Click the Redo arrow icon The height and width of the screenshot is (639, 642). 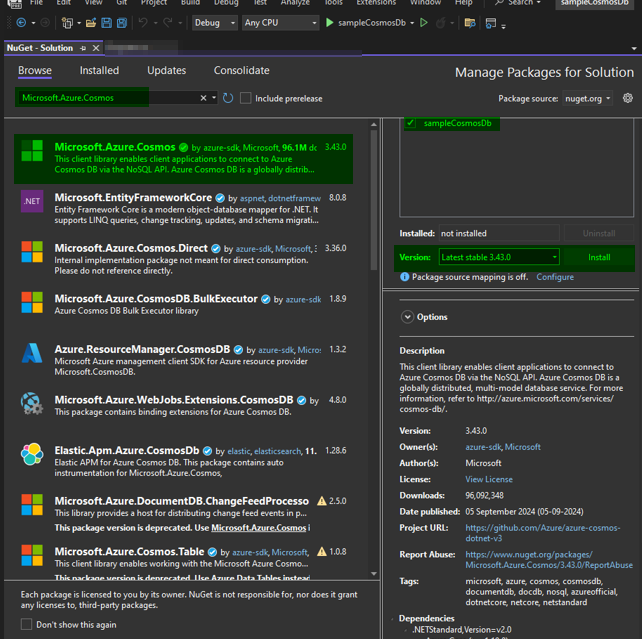pos(168,23)
